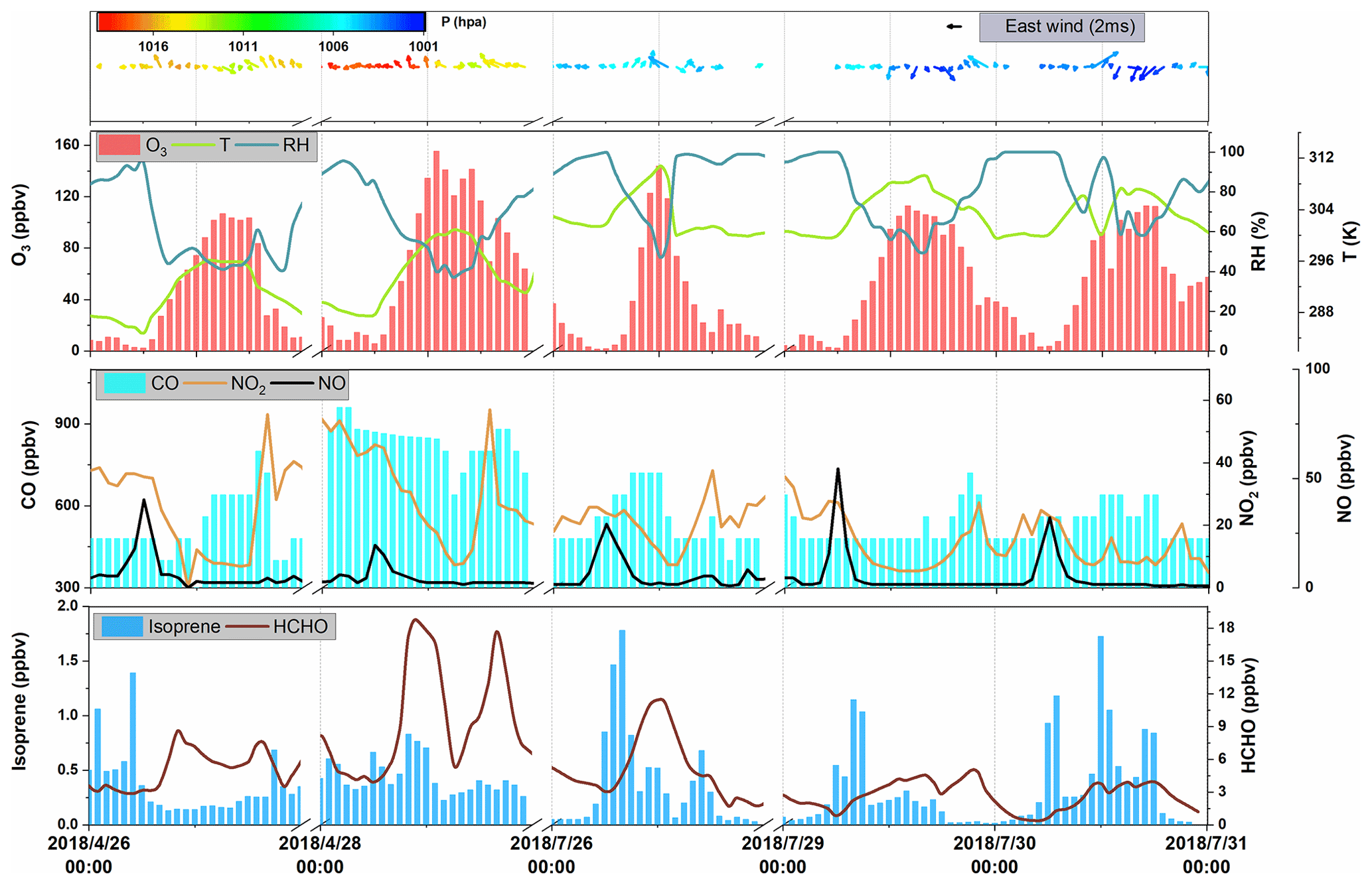Click the red O3 legend swatch

click(119, 145)
